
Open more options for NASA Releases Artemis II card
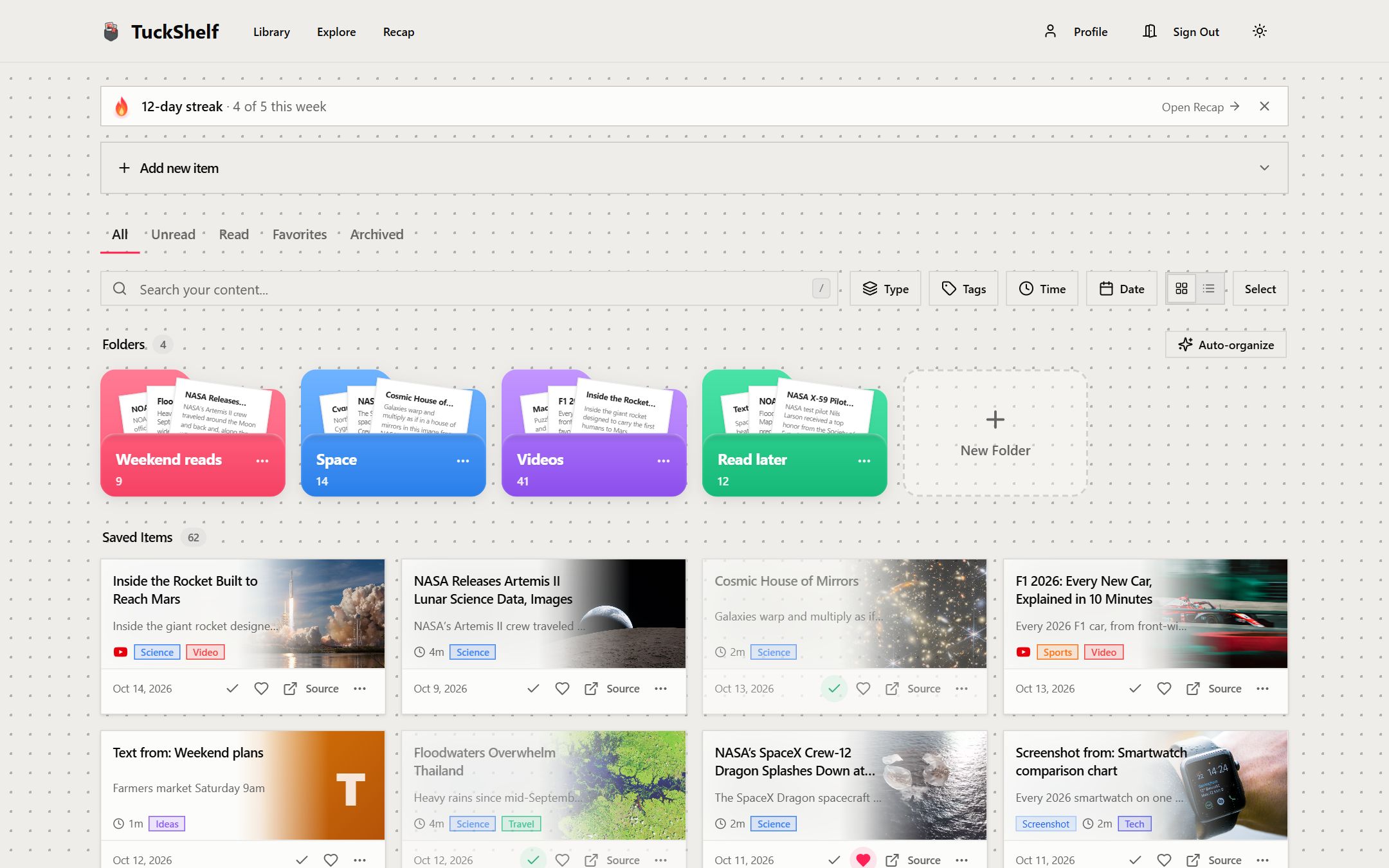pos(660,689)
